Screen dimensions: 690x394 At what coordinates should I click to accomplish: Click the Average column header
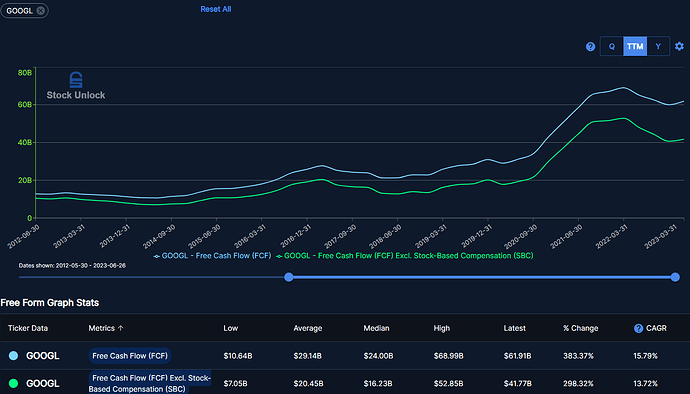point(308,328)
